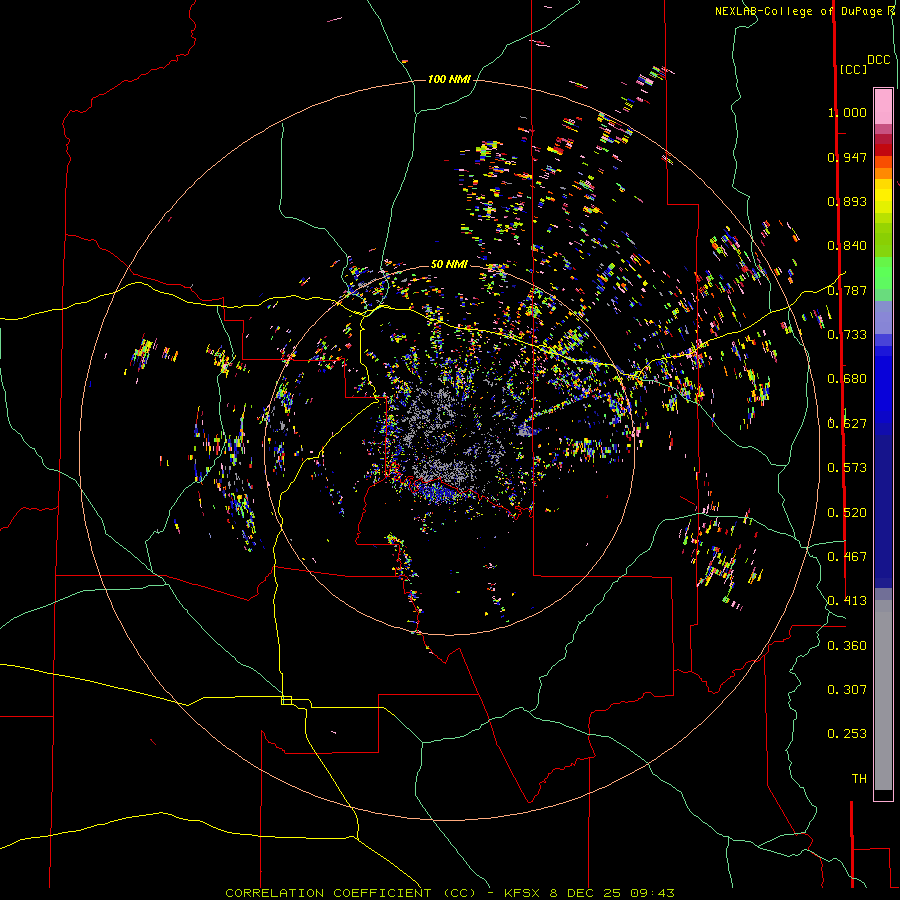Pick the pink segment of the color bar
Viewport: 900px width, 900px height.
[x=883, y=106]
